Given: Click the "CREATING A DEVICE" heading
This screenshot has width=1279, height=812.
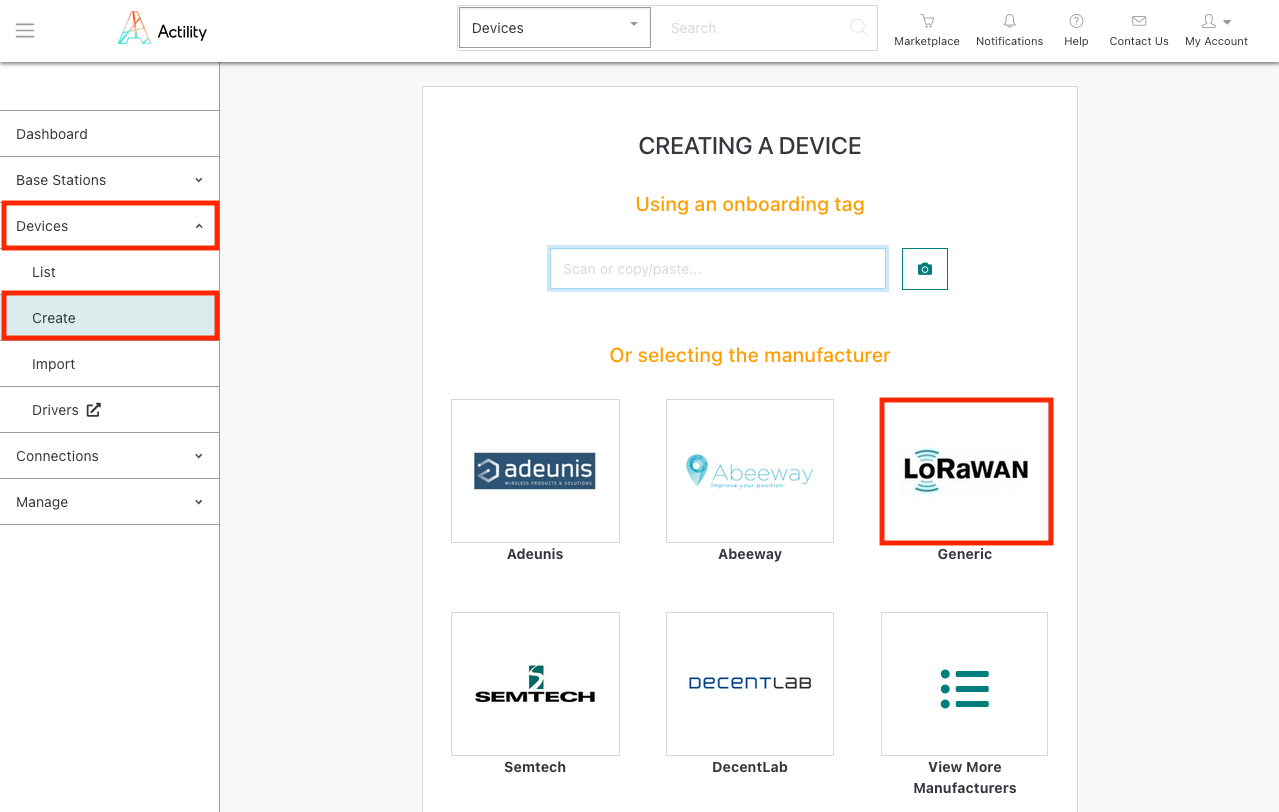Looking at the screenshot, I should 750,146.
